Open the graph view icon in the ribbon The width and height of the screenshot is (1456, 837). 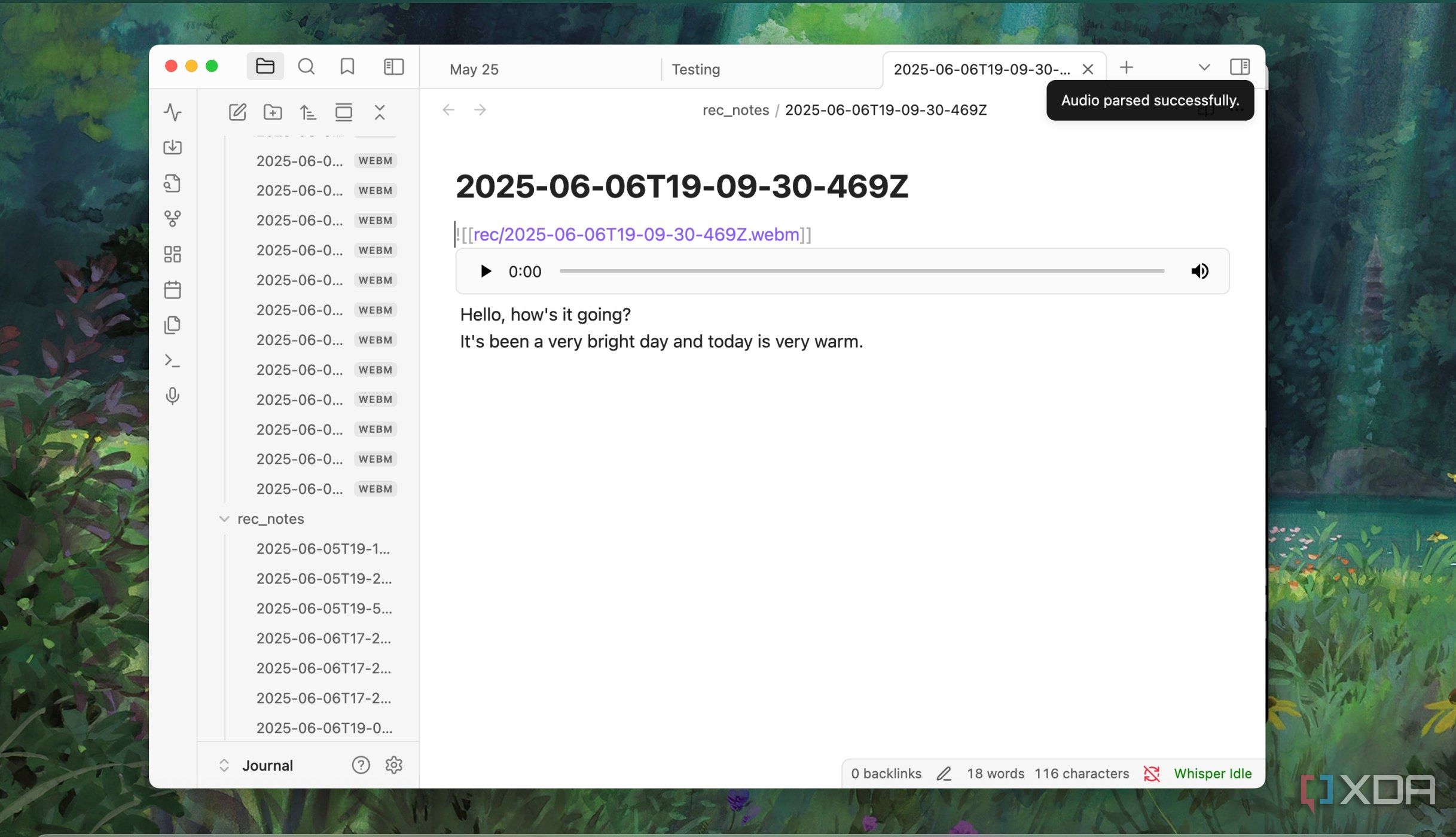coord(173,219)
